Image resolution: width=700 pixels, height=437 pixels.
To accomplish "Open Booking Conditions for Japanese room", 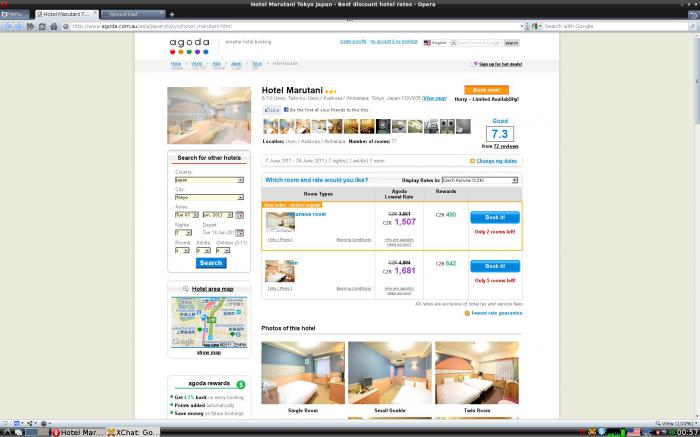I will pos(354,240).
